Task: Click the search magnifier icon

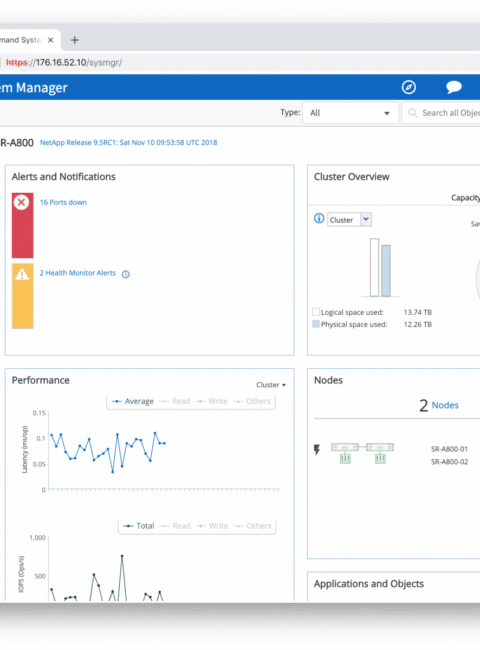Action: pyautogui.click(x=412, y=113)
